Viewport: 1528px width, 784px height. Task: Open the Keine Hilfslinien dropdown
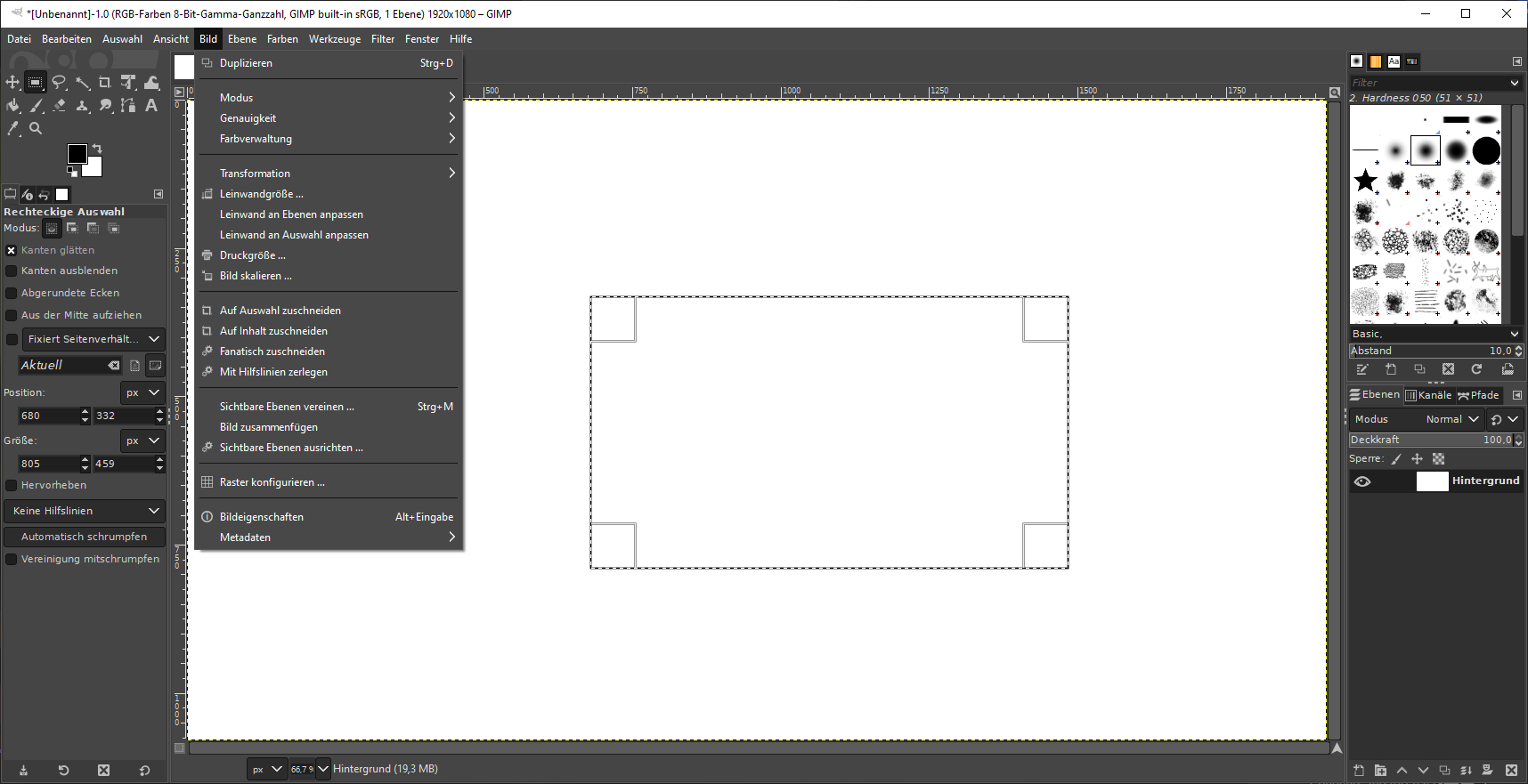point(85,511)
